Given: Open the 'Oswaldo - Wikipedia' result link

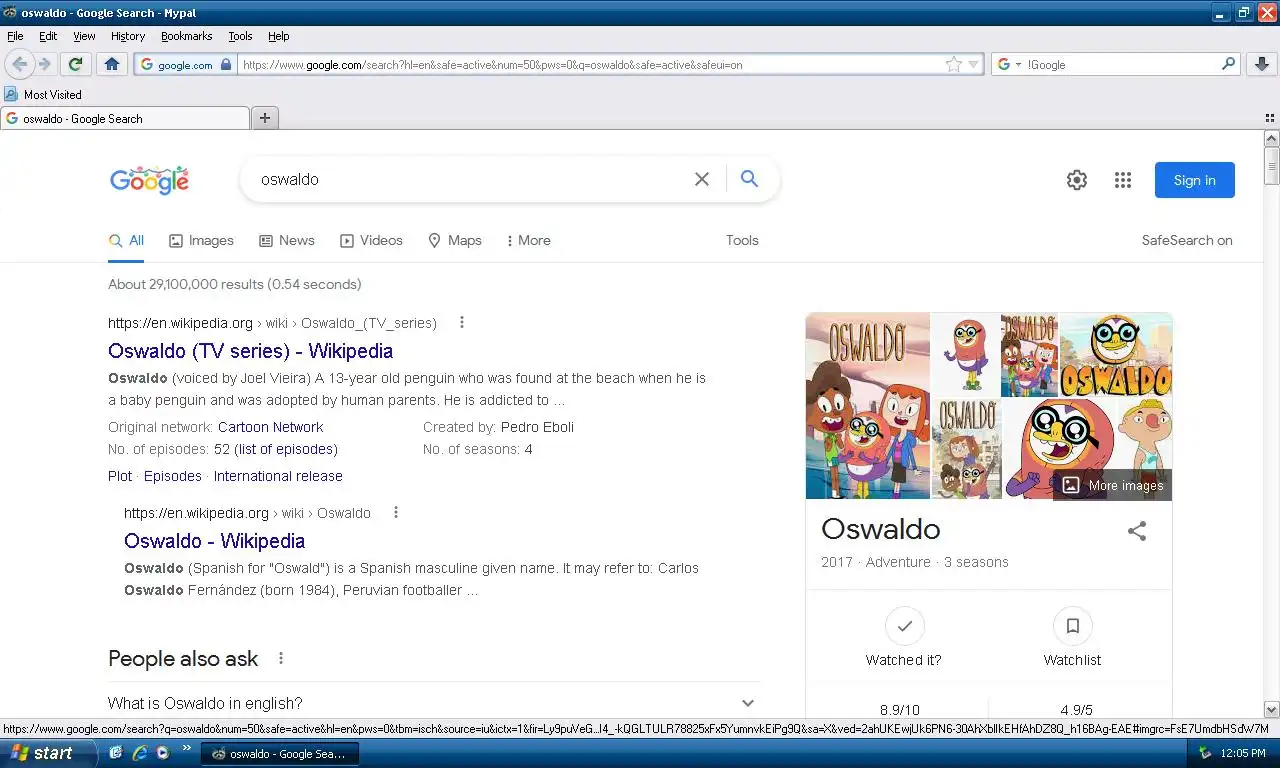Looking at the screenshot, I should coord(214,541).
